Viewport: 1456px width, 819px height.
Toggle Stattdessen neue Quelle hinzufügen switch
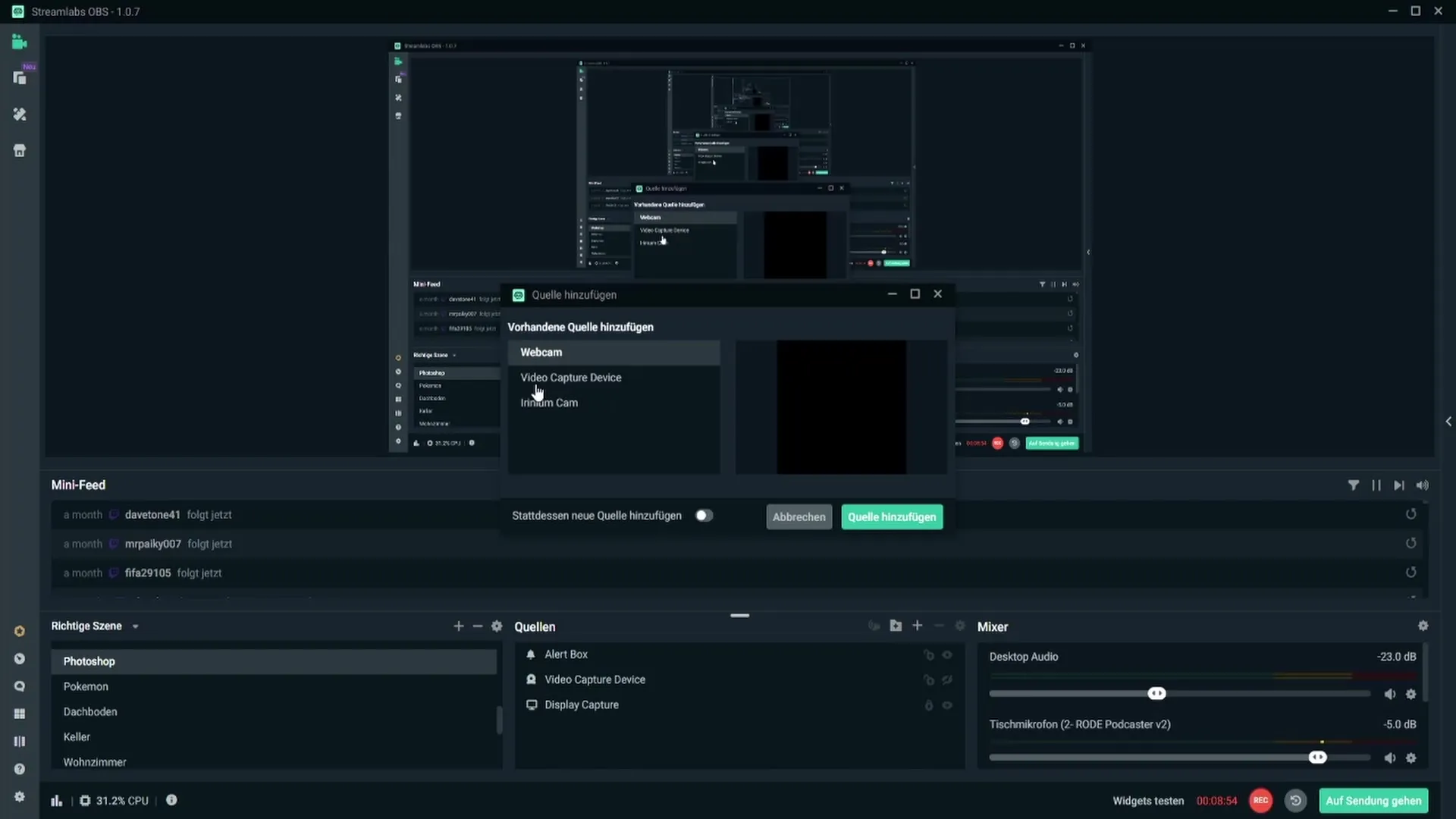click(704, 516)
